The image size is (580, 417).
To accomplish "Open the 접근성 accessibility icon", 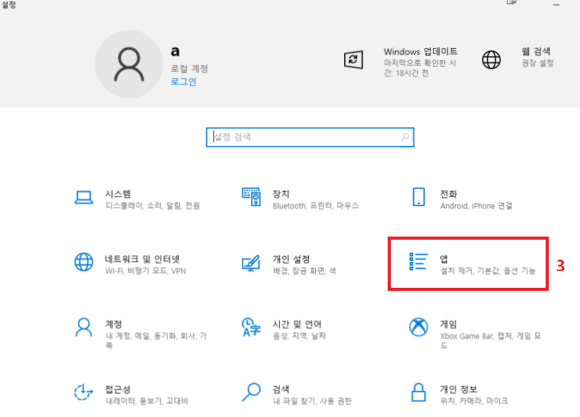I will (x=83, y=392).
